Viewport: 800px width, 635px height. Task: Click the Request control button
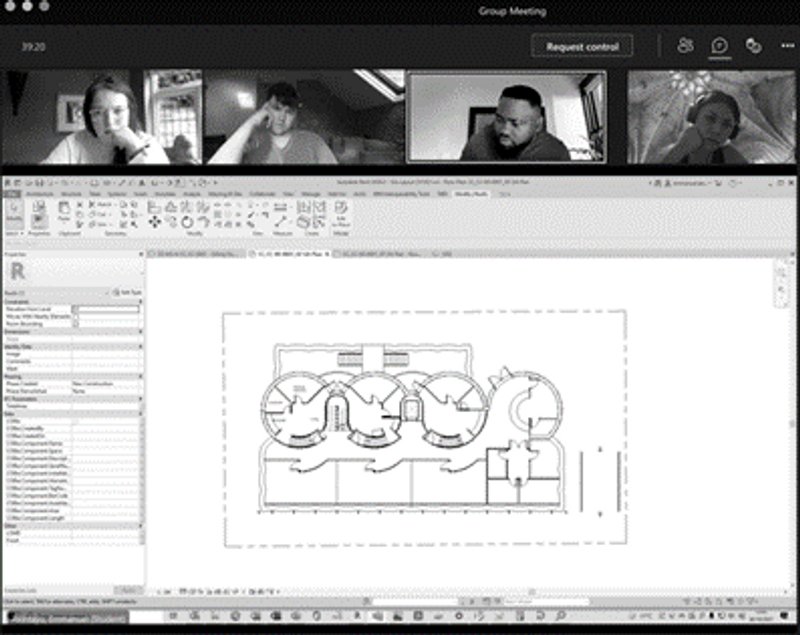click(582, 46)
